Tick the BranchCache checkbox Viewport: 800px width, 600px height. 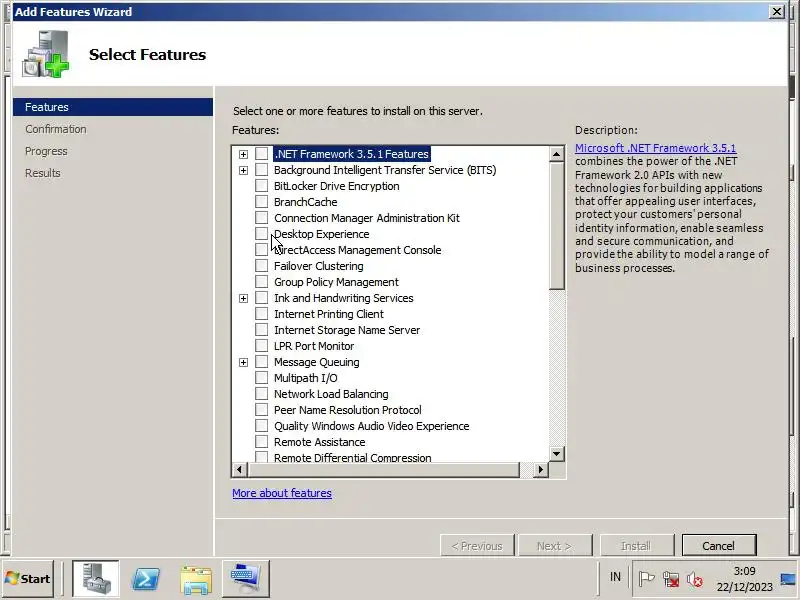tap(261, 202)
